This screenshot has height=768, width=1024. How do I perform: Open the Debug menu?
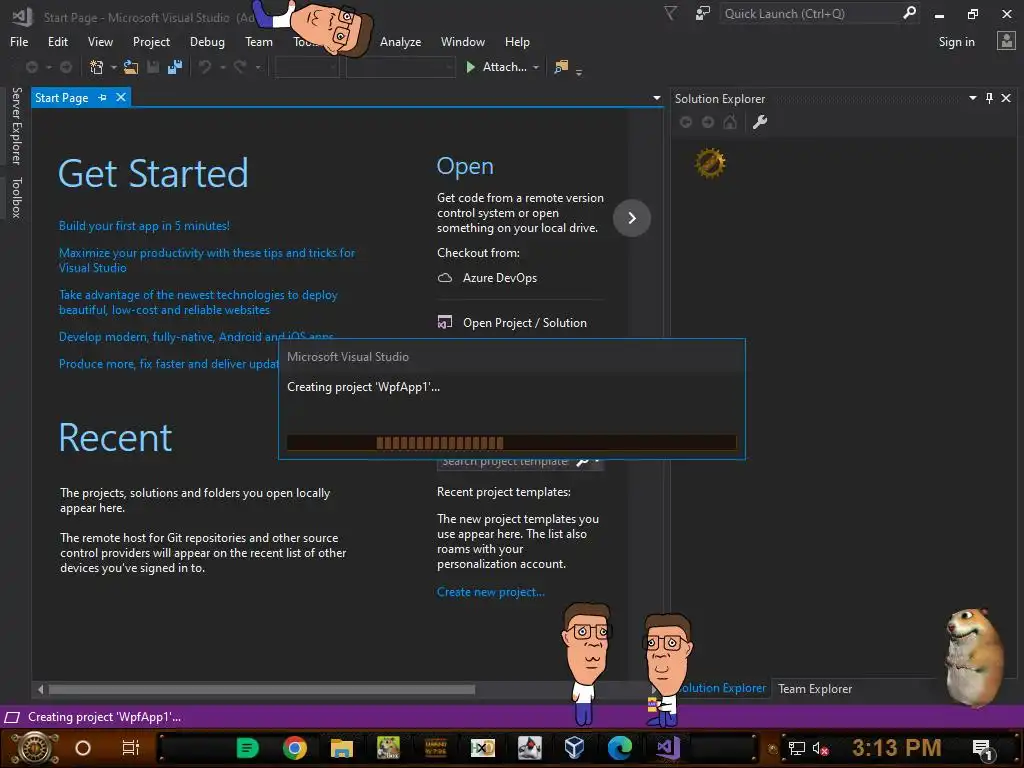(x=207, y=42)
